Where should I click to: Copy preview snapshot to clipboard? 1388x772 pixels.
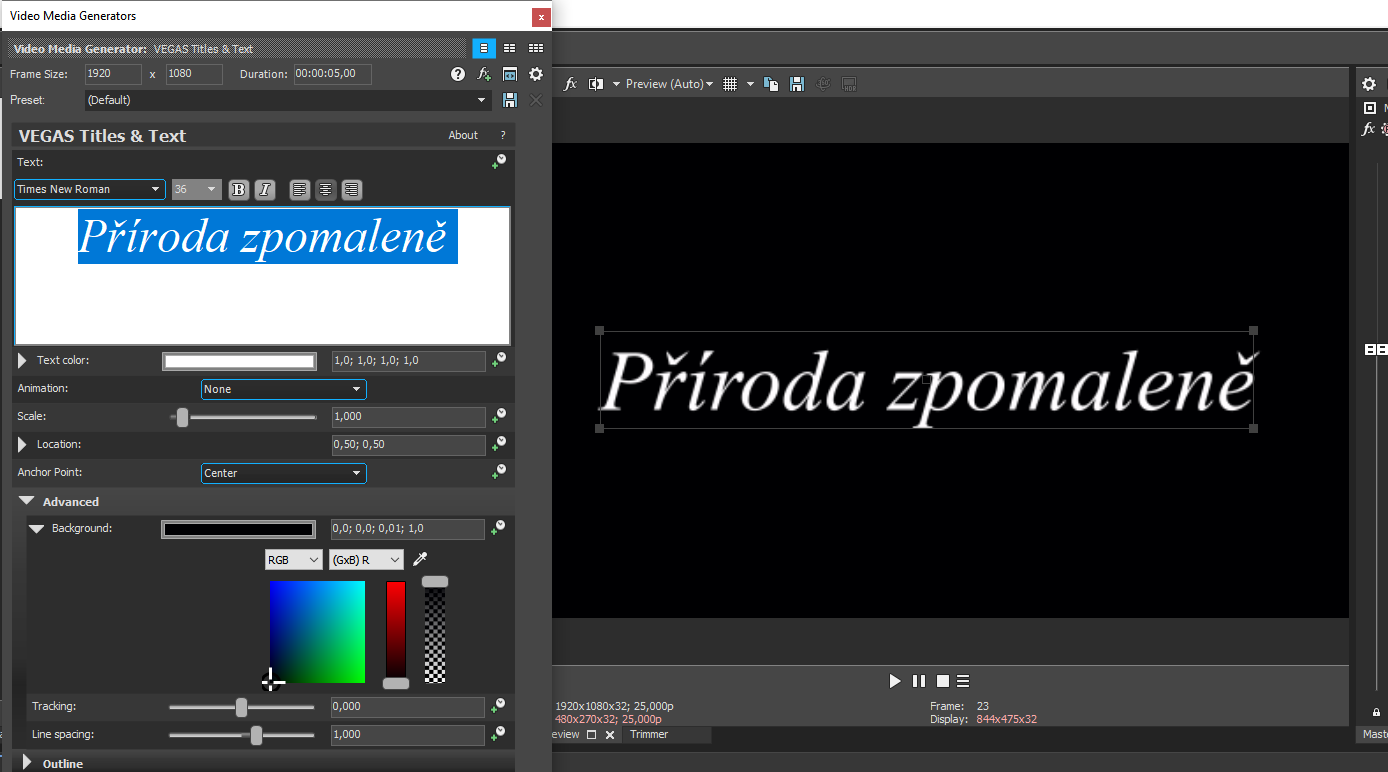click(771, 83)
